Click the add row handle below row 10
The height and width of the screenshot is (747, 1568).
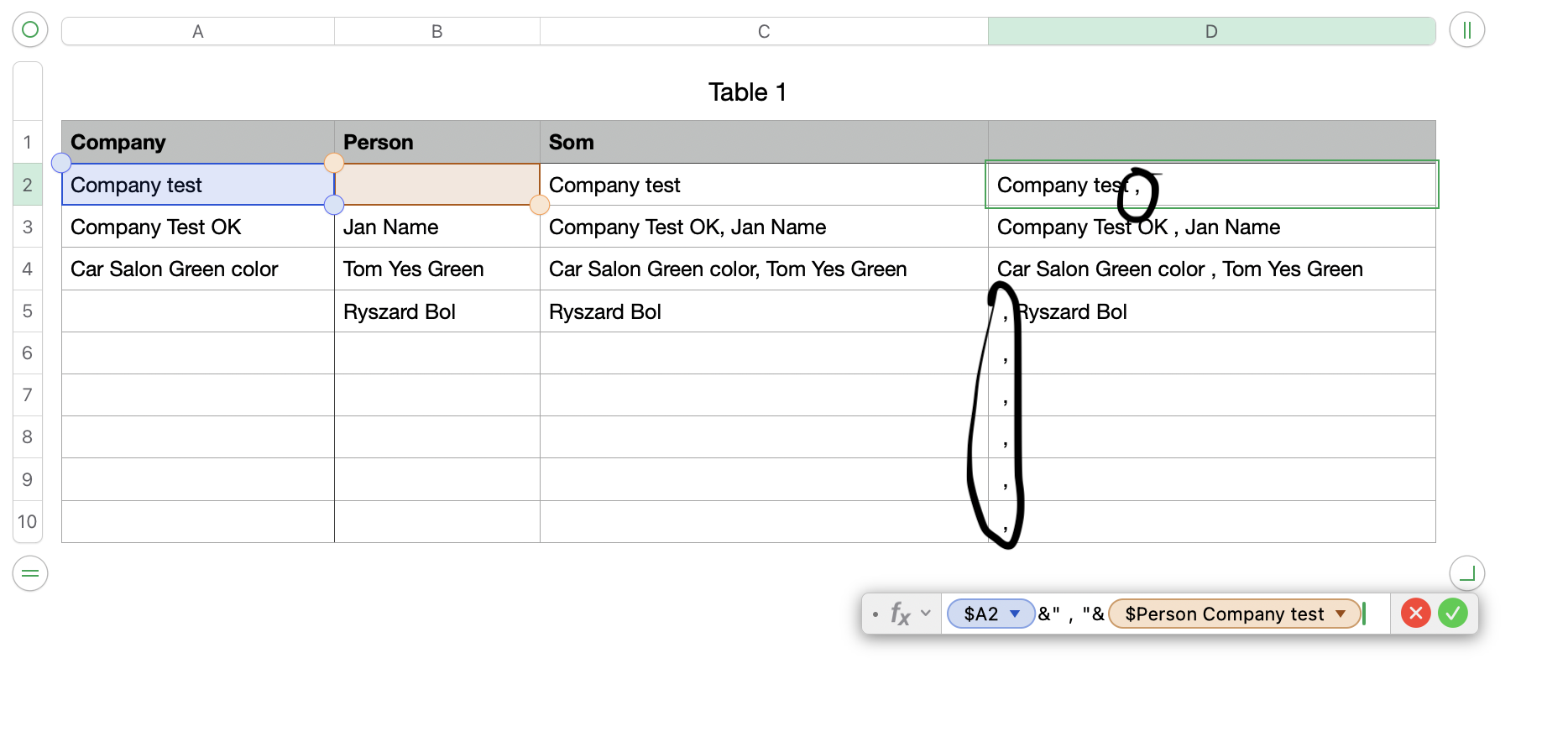(30, 573)
